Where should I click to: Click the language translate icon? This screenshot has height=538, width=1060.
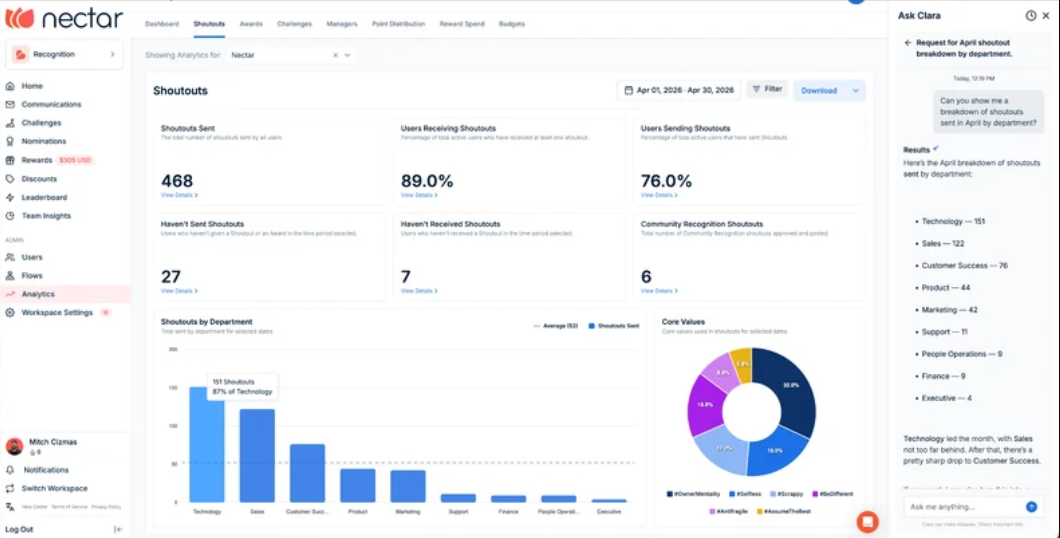point(10,506)
